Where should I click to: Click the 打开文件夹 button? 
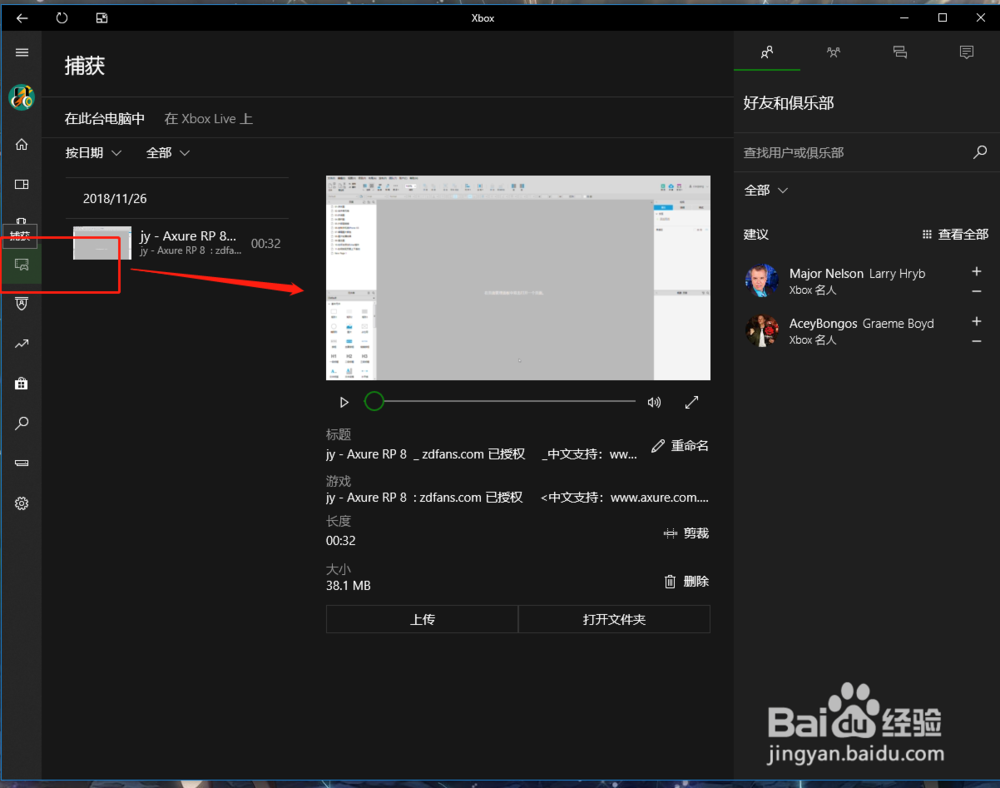coord(614,619)
